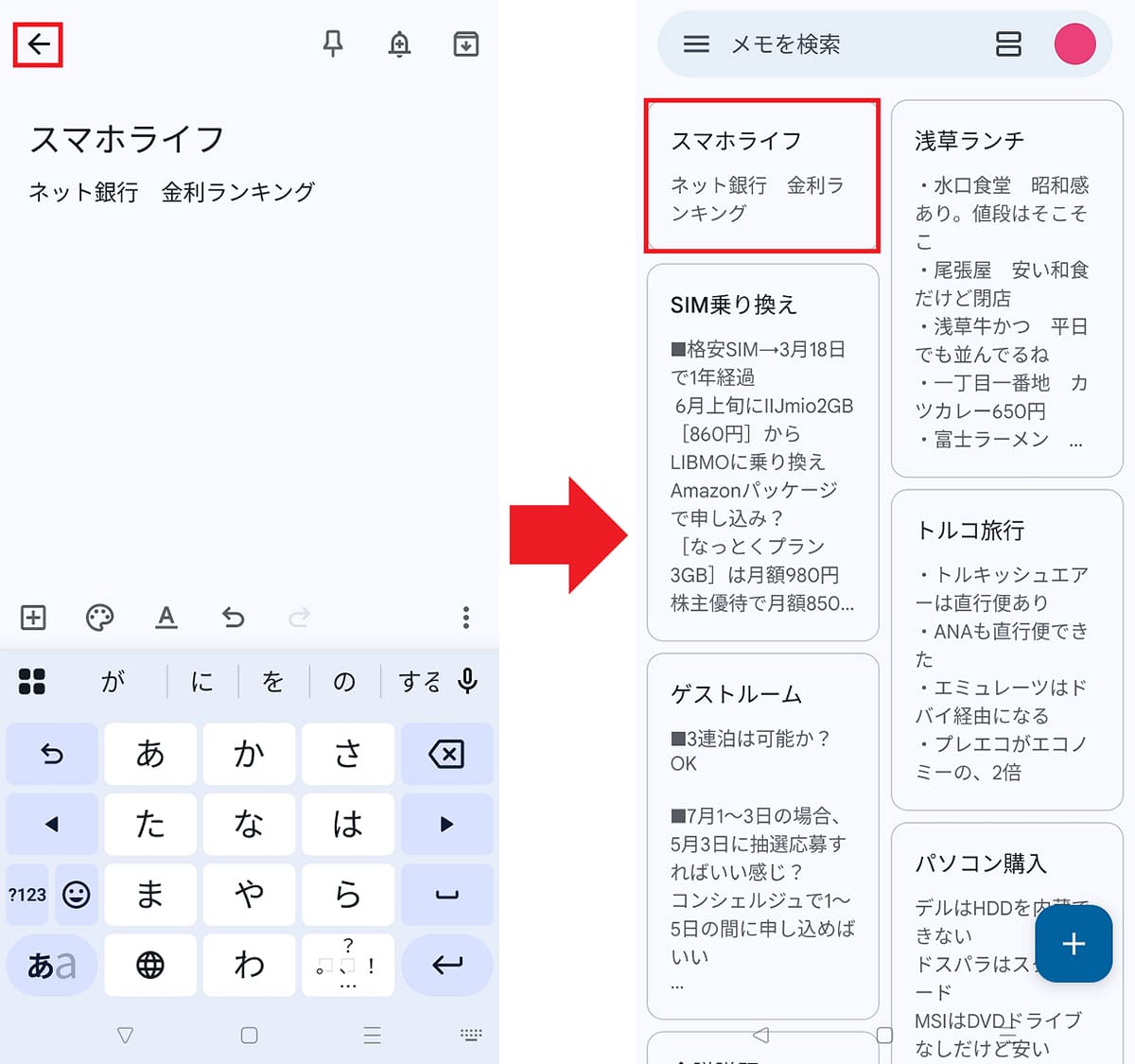1135x1064 pixels.
Task: Archive the note with the archive icon
Action: tap(466, 44)
